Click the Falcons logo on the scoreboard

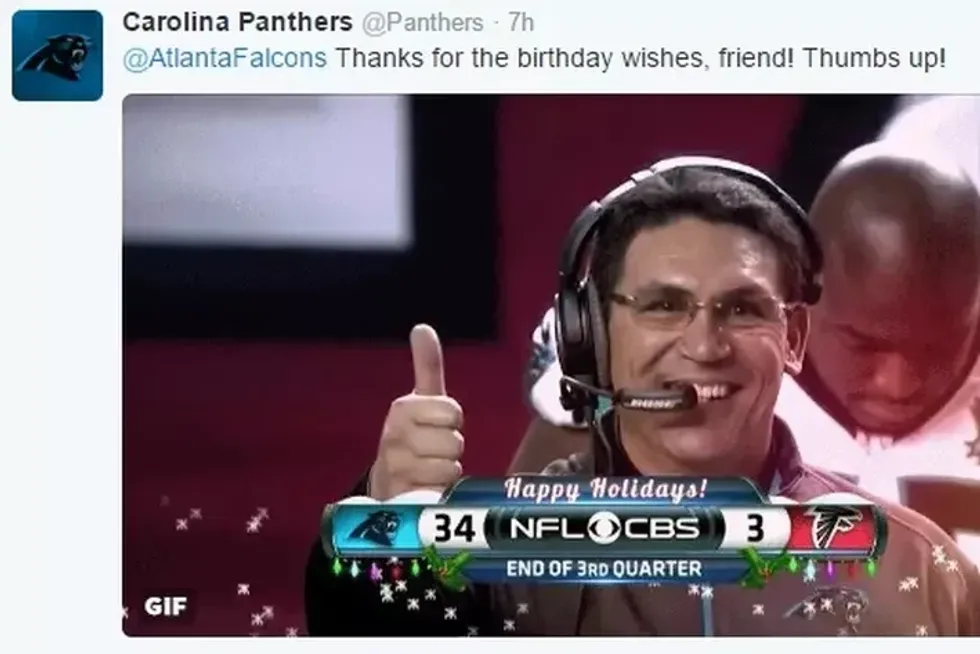(830, 528)
